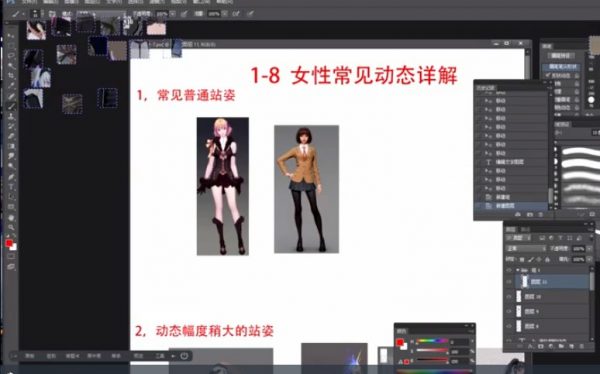Select the Gradient tool
600x374 pixels.
tap(11, 146)
